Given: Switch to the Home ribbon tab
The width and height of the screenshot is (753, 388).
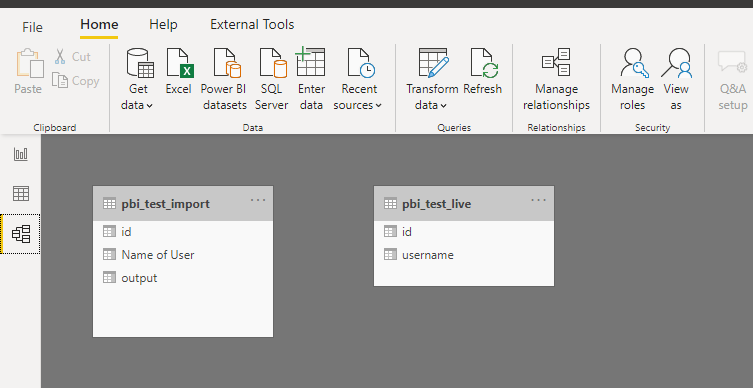Looking at the screenshot, I should pyautogui.click(x=99, y=24).
